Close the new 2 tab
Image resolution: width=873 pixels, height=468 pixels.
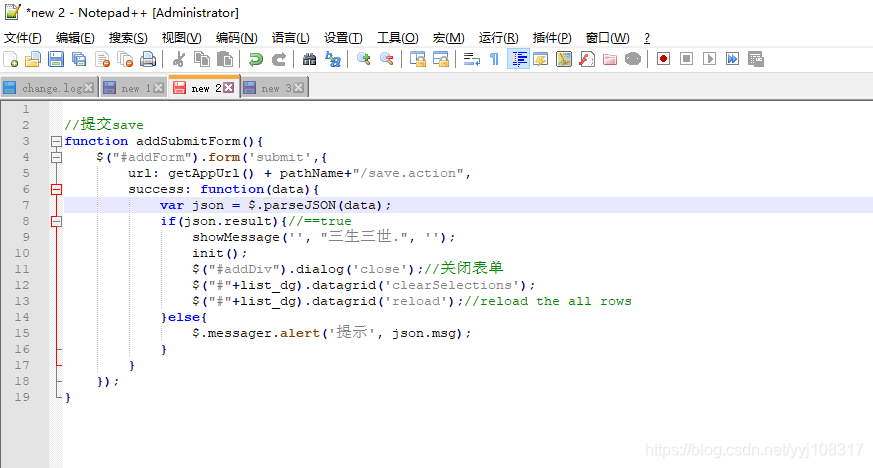tap(228, 88)
